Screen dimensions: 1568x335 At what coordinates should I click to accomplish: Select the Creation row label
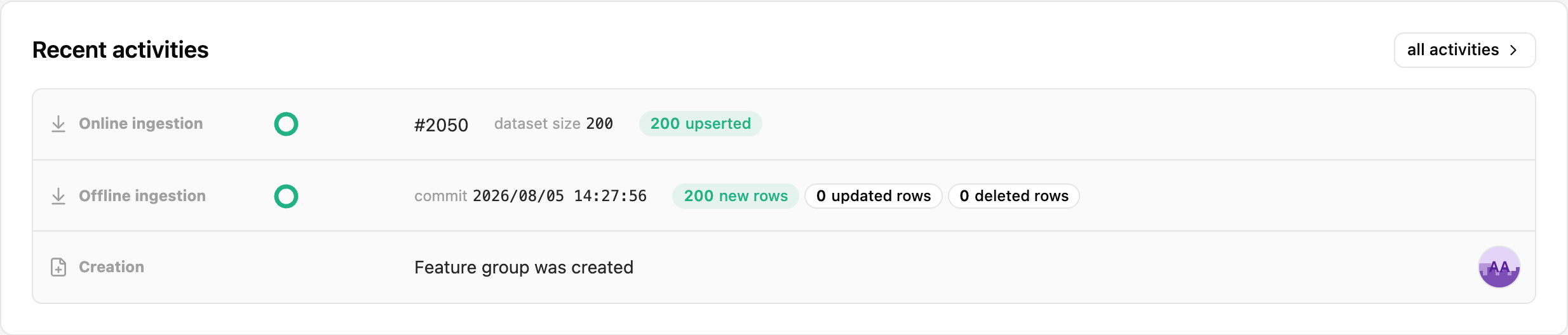[x=111, y=267]
